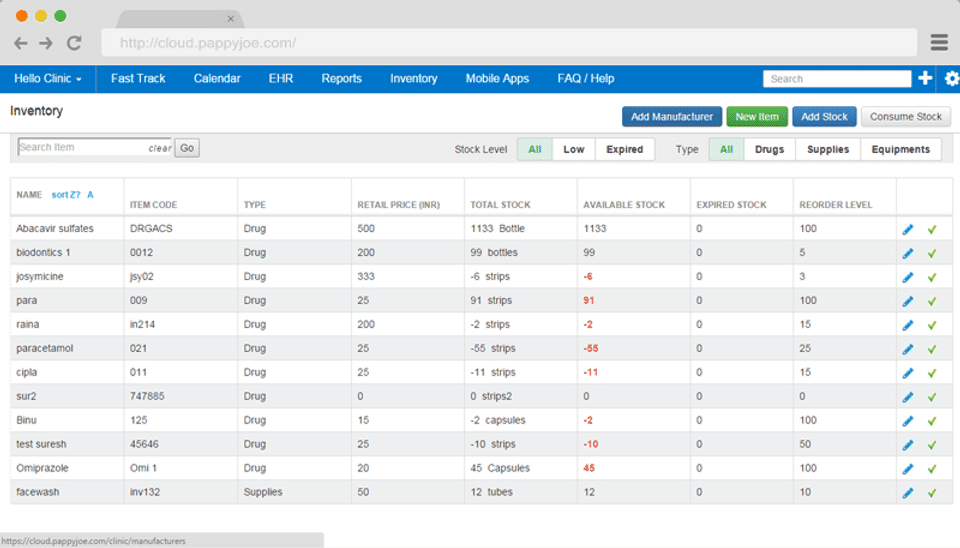The height and width of the screenshot is (548, 960).
Task: Click the Add Stock button
Action: [x=824, y=116]
